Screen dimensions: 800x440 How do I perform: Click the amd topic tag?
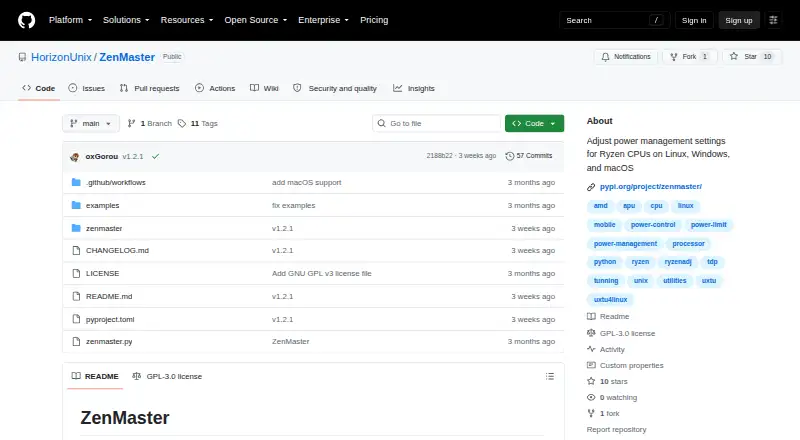point(601,206)
